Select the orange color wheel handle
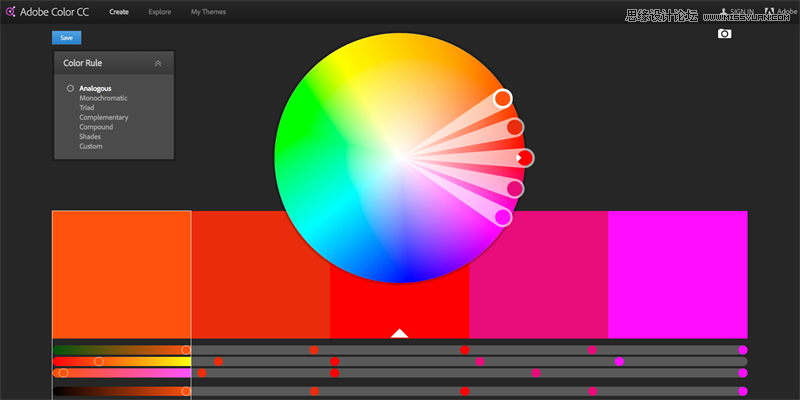This screenshot has width=800, height=400. click(503, 98)
